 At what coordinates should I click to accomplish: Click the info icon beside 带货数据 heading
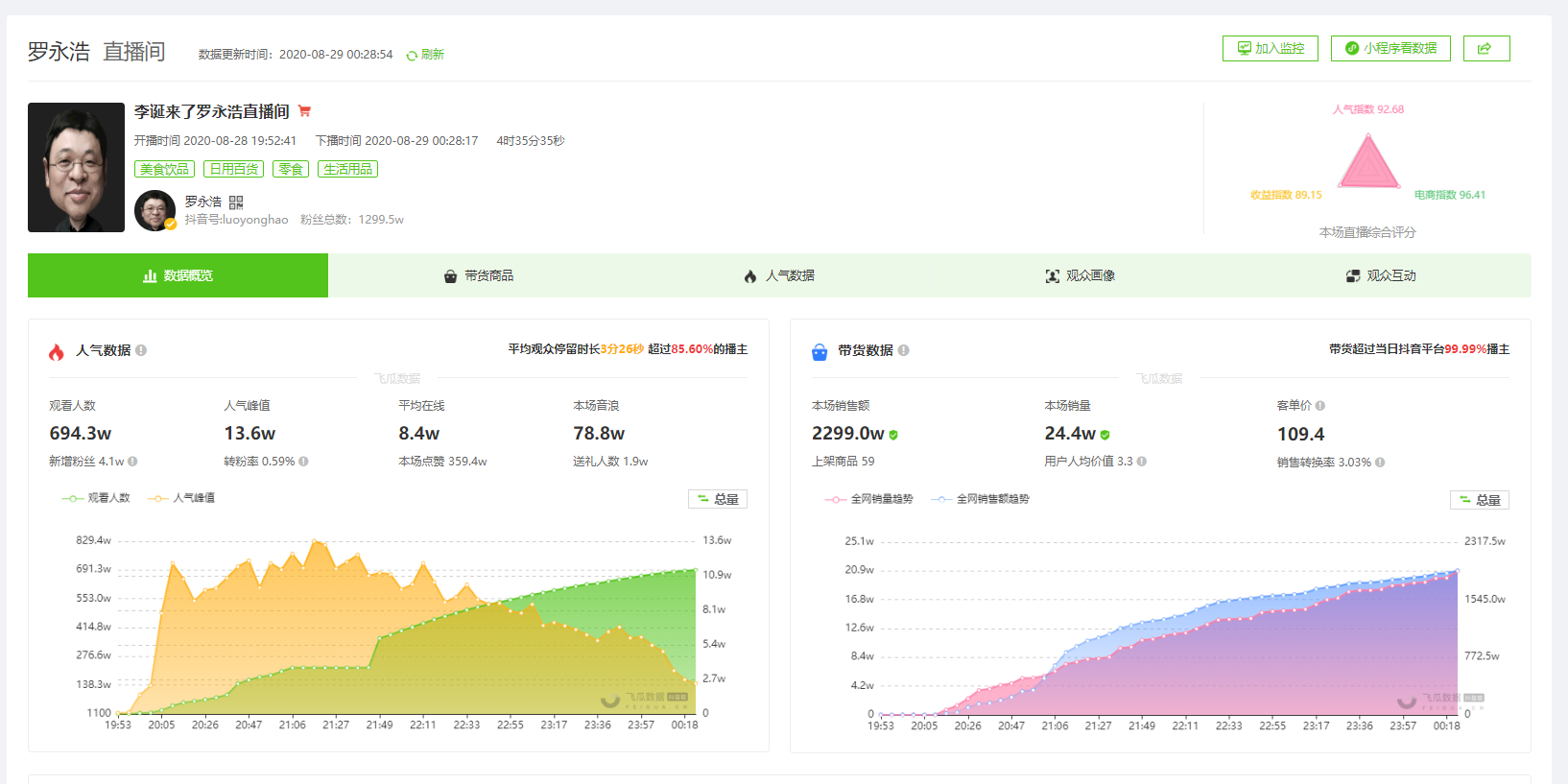click(903, 350)
